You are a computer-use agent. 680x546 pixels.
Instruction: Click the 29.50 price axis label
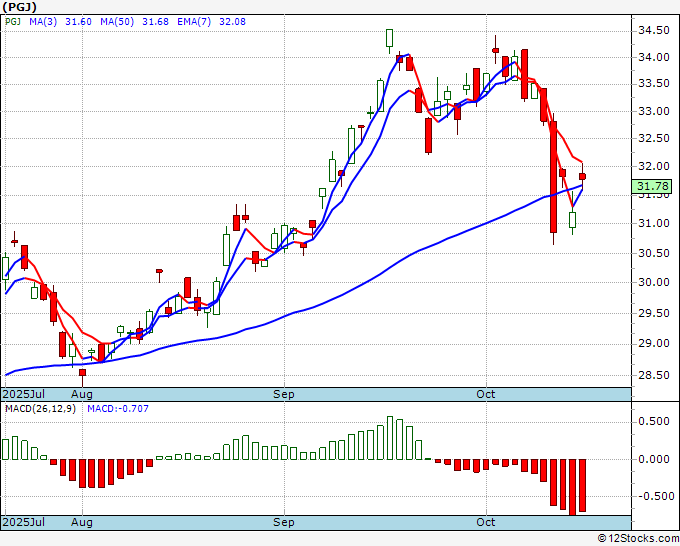(654, 313)
